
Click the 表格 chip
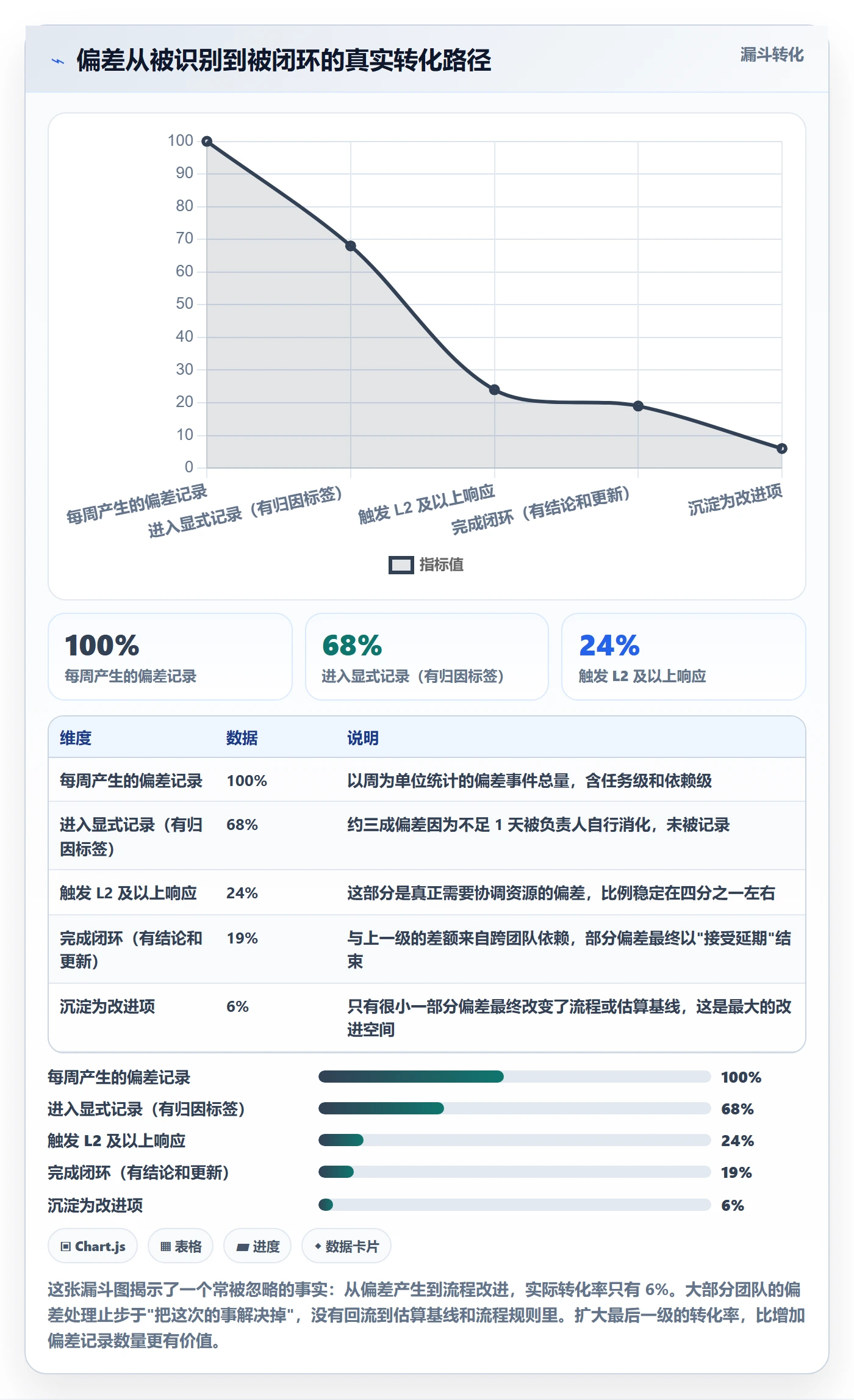point(181,1246)
